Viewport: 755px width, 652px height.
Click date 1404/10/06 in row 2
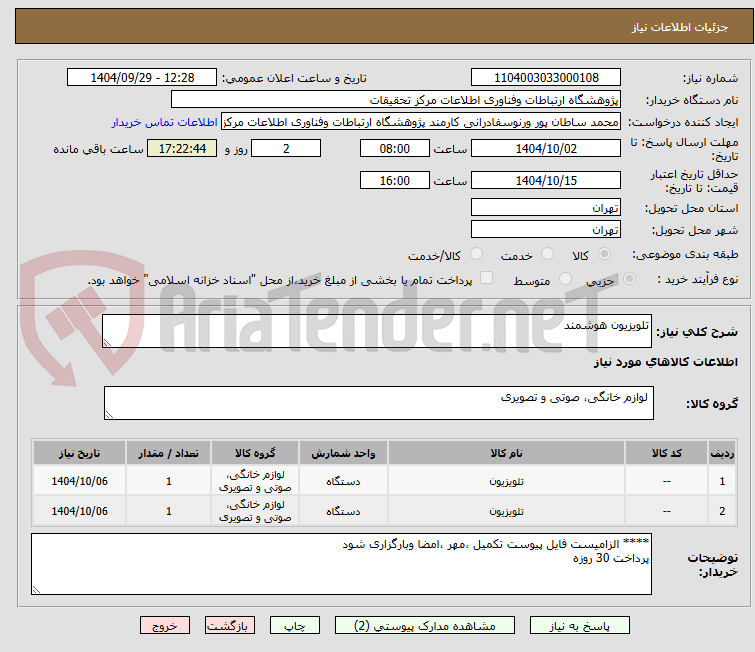[79, 511]
